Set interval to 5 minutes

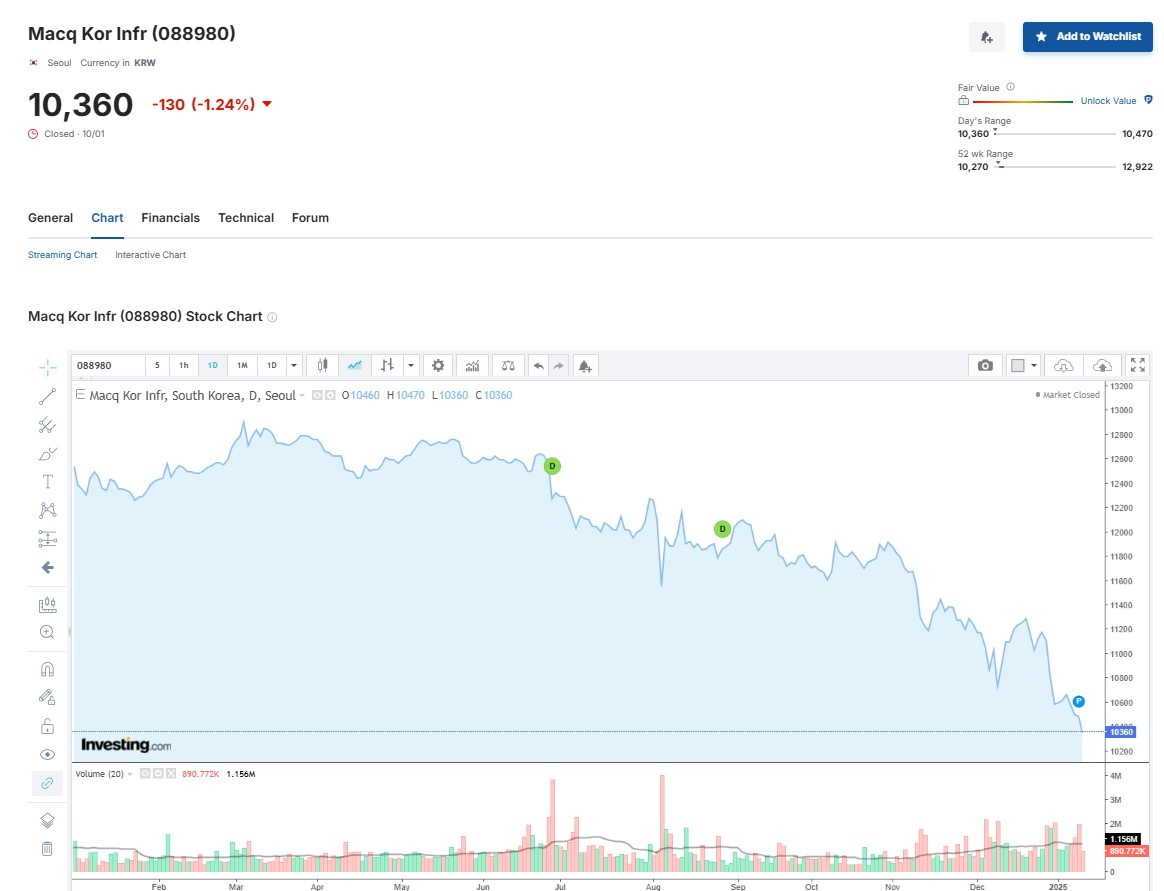157,365
